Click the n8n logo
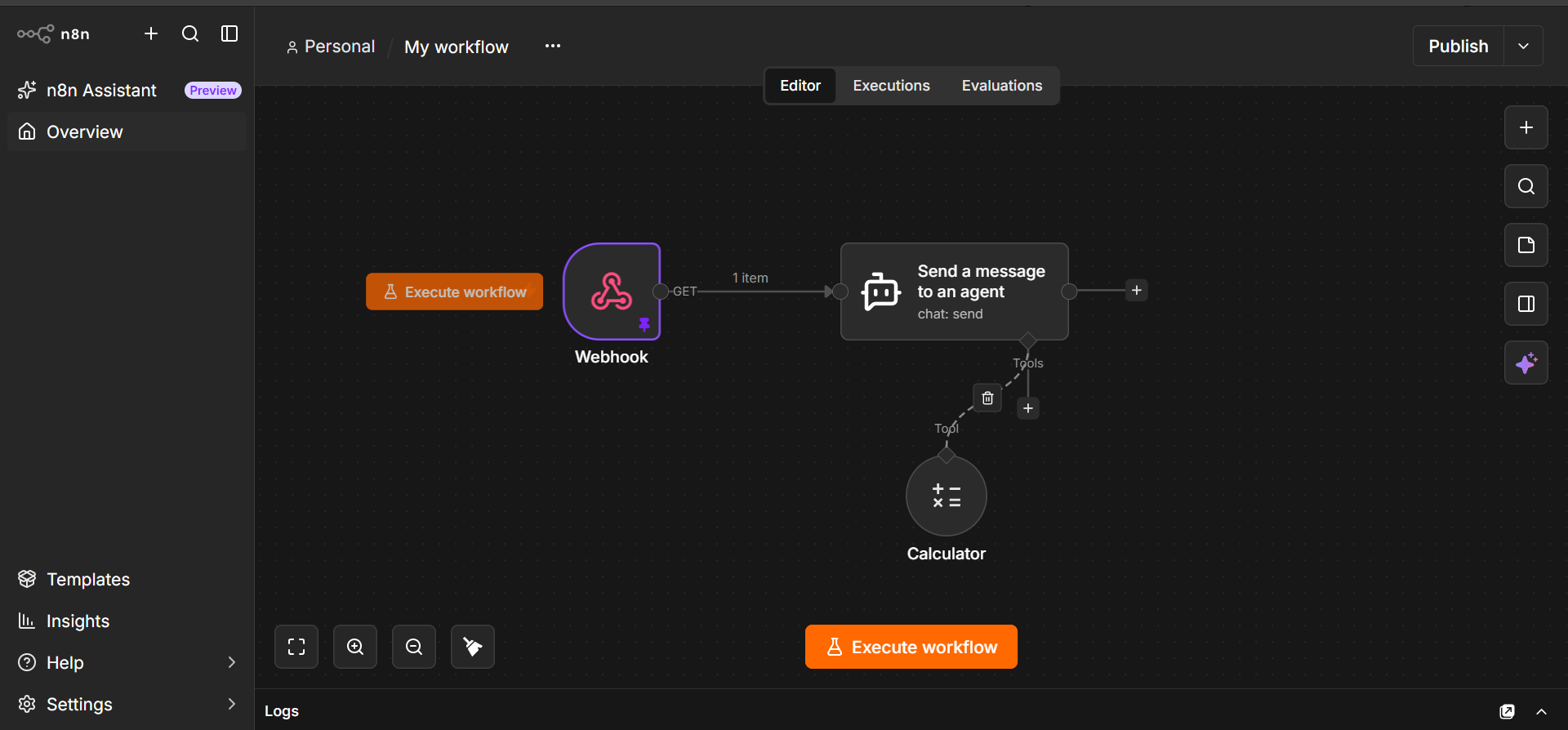1568x730 pixels. coord(53,33)
